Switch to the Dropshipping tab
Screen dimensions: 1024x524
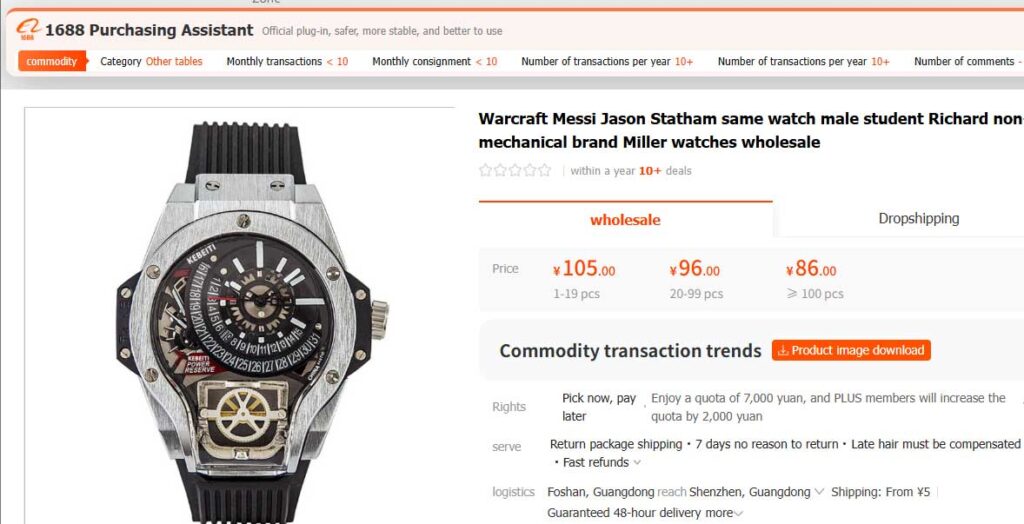coord(918,219)
